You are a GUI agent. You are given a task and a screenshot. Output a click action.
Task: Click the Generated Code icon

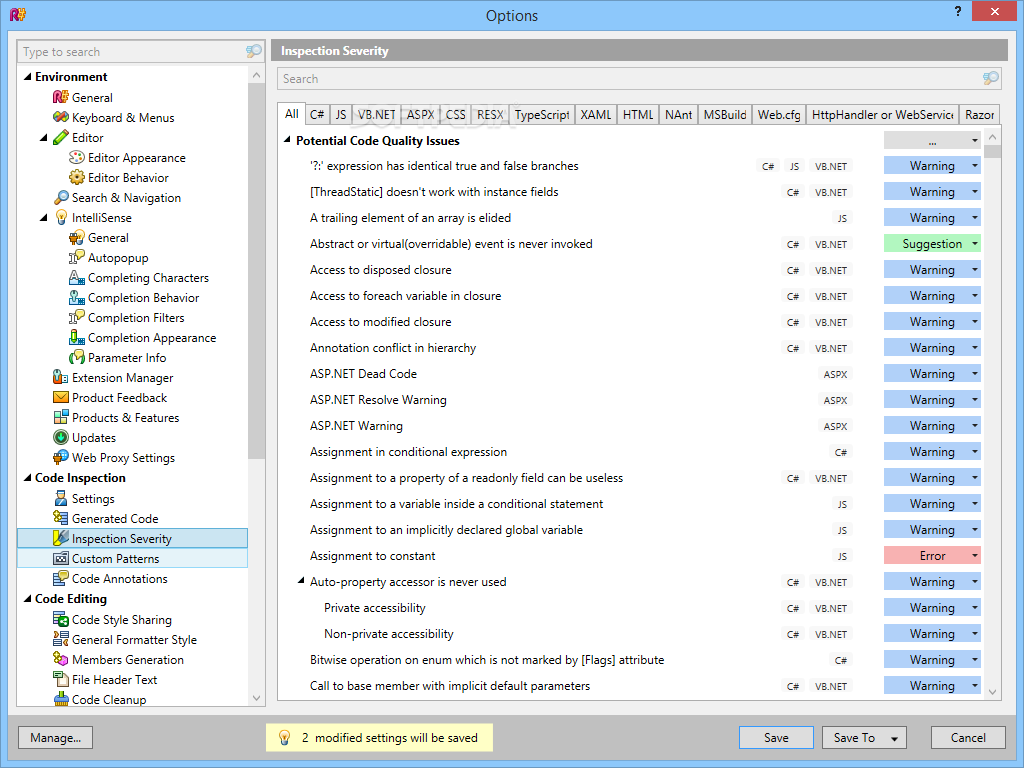pos(60,519)
